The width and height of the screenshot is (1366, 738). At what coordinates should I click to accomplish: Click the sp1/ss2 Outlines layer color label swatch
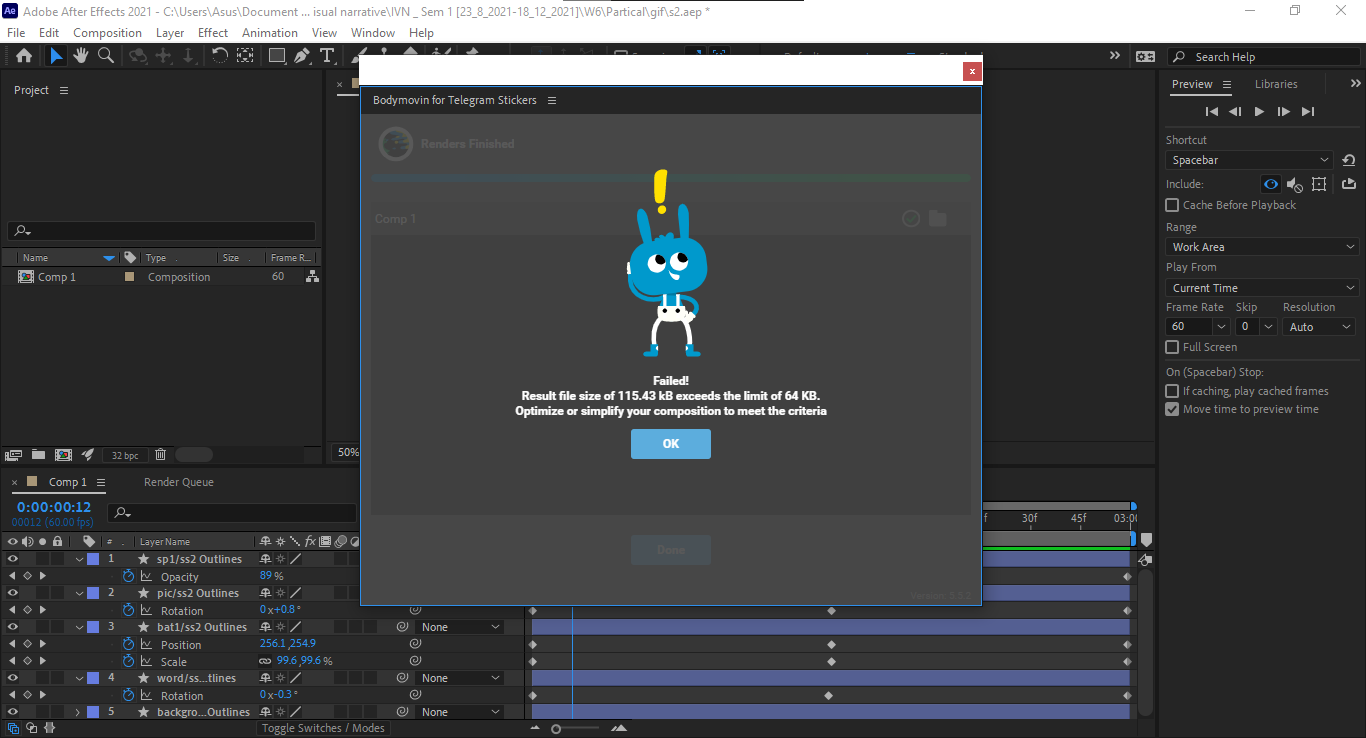pyautogui.click(x=93, y=559)
